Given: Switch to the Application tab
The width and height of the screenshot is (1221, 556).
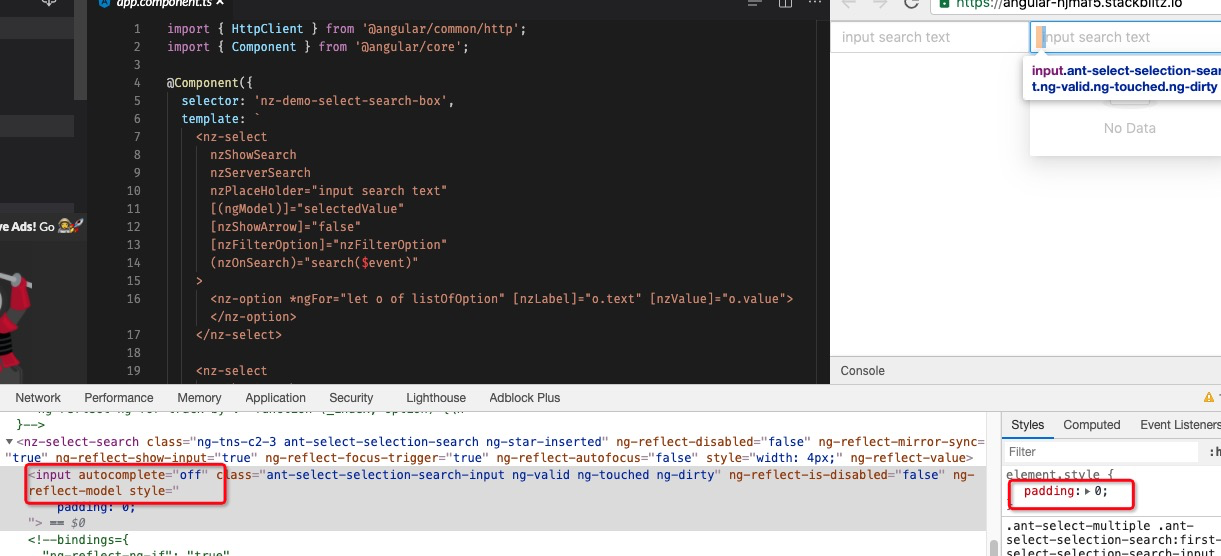Looking at the screenshot, I should pos(275,398).
